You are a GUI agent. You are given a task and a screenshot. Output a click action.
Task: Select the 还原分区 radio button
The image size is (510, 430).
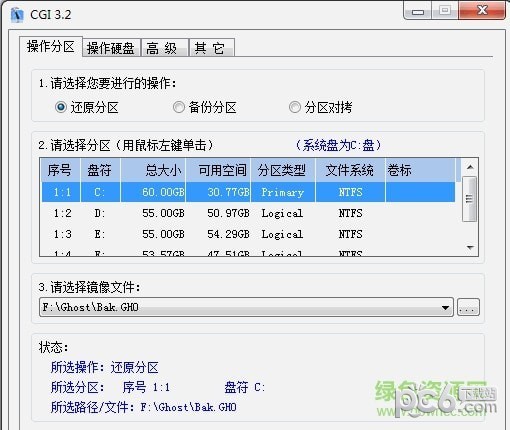point(61,107)
